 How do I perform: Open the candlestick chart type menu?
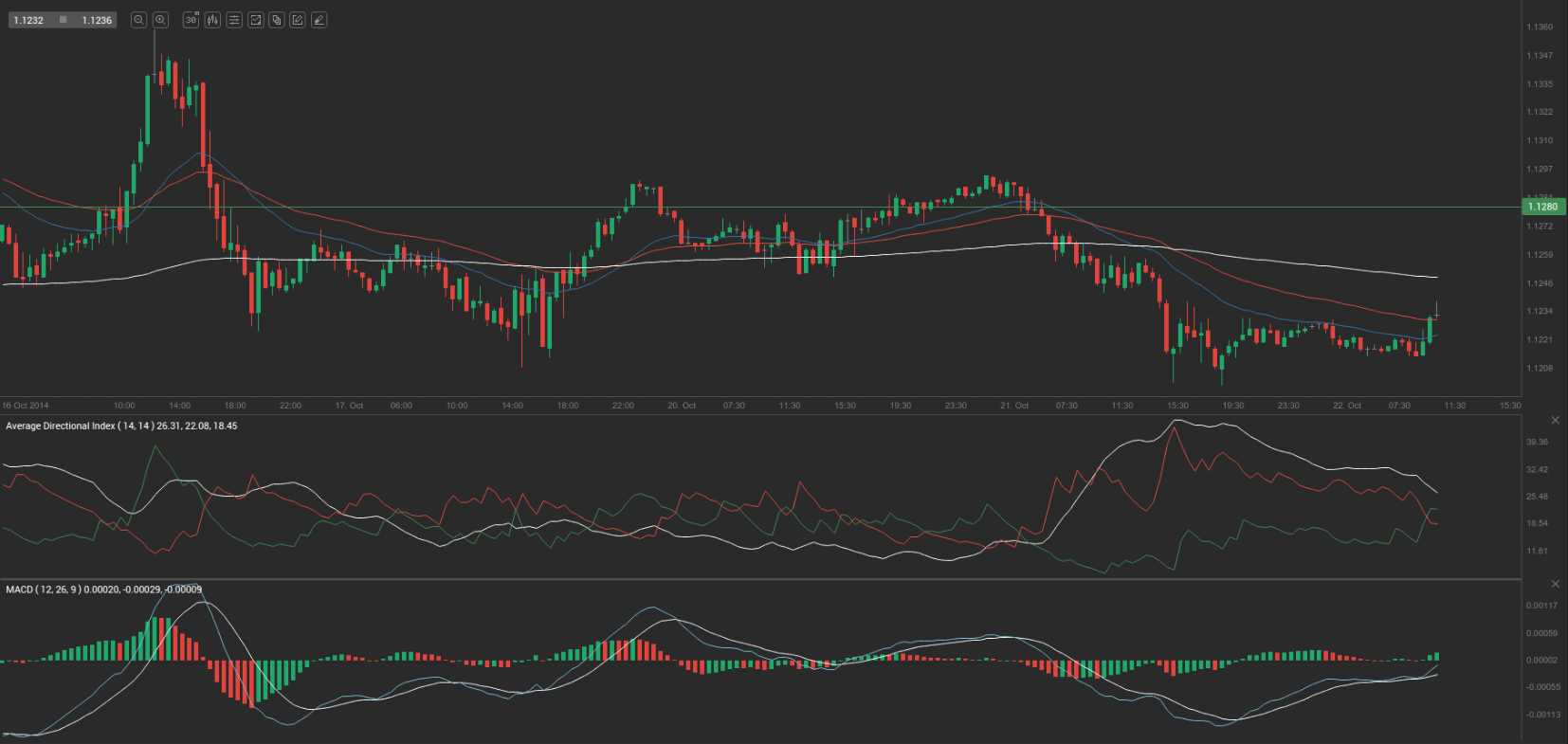(212, 20)
